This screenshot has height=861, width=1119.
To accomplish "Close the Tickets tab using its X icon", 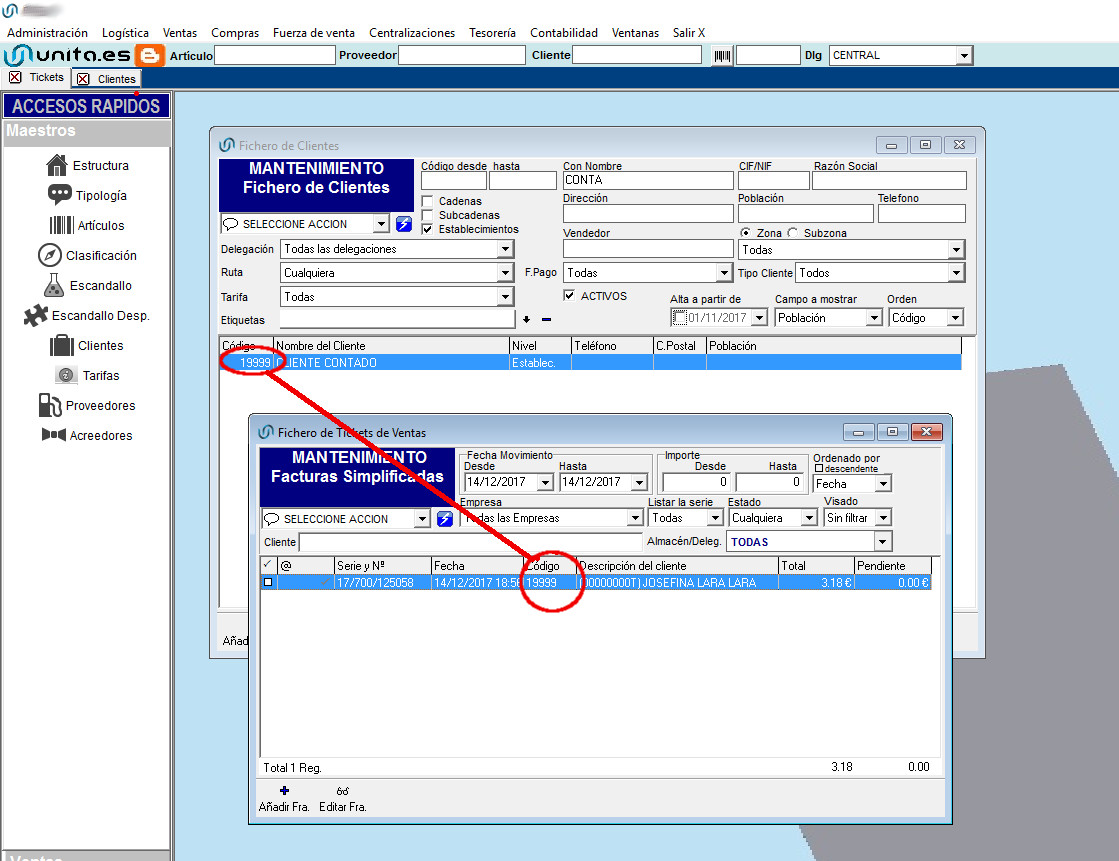I will coord(15,77).
